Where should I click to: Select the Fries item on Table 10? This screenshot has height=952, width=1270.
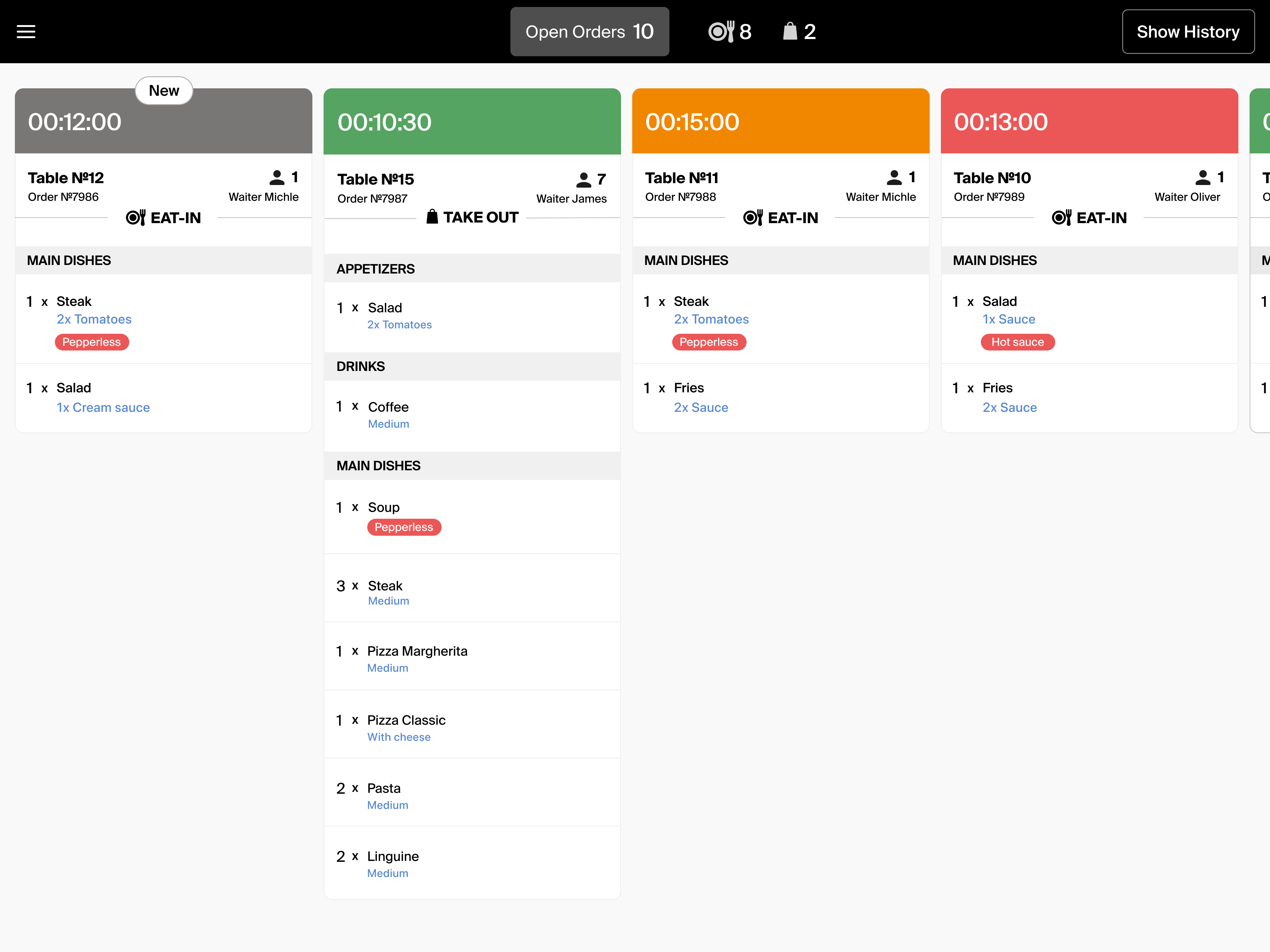(1089, 398)
